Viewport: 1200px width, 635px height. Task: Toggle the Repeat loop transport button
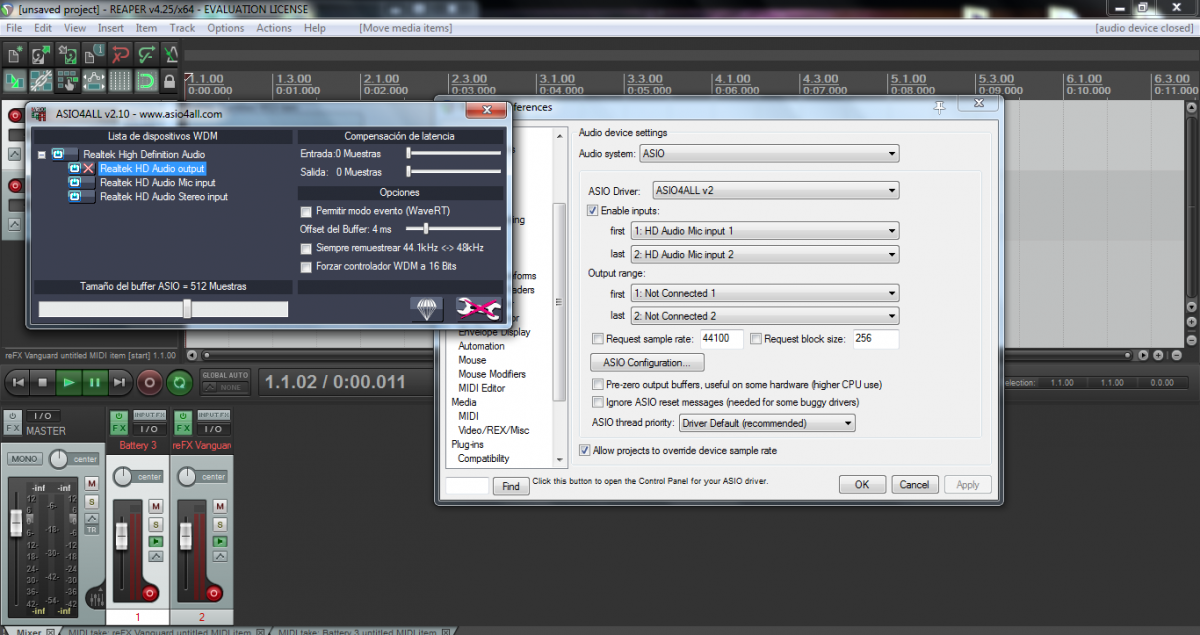tap(180, 382)
